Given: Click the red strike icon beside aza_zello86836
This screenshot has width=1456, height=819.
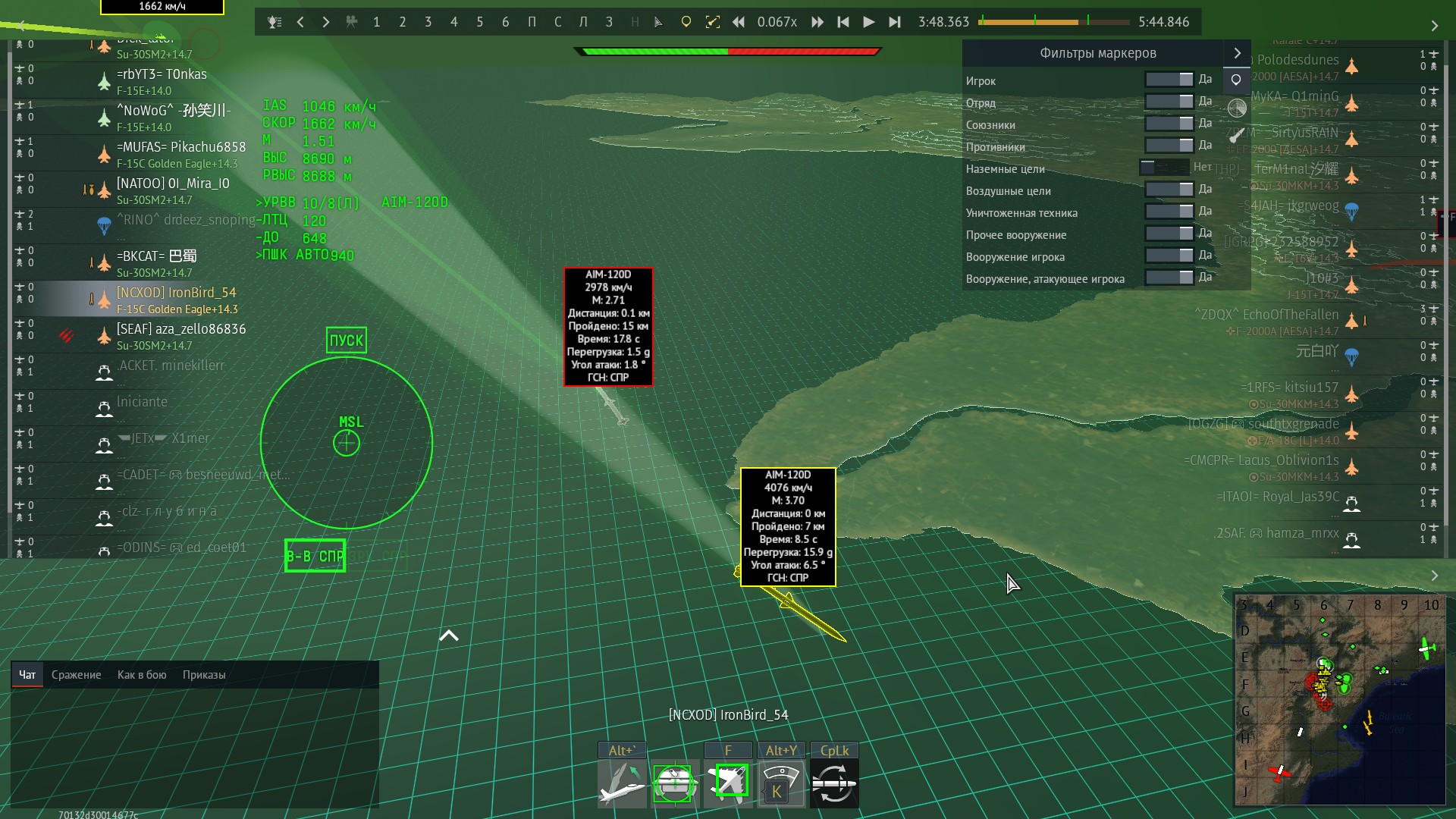Looking at the screenshot, I should click(67, 334).
